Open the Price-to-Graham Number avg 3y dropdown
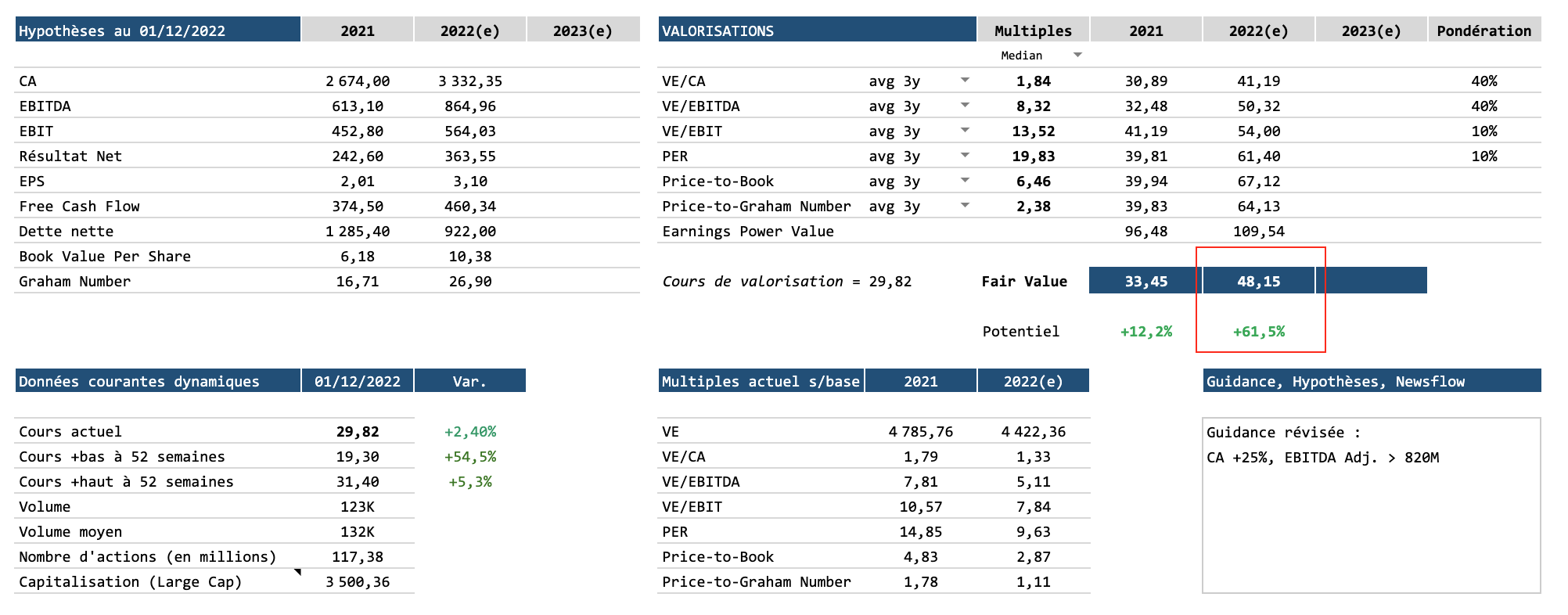Image resolution: width=1568 pixels, height=615 pixels. 965,205
